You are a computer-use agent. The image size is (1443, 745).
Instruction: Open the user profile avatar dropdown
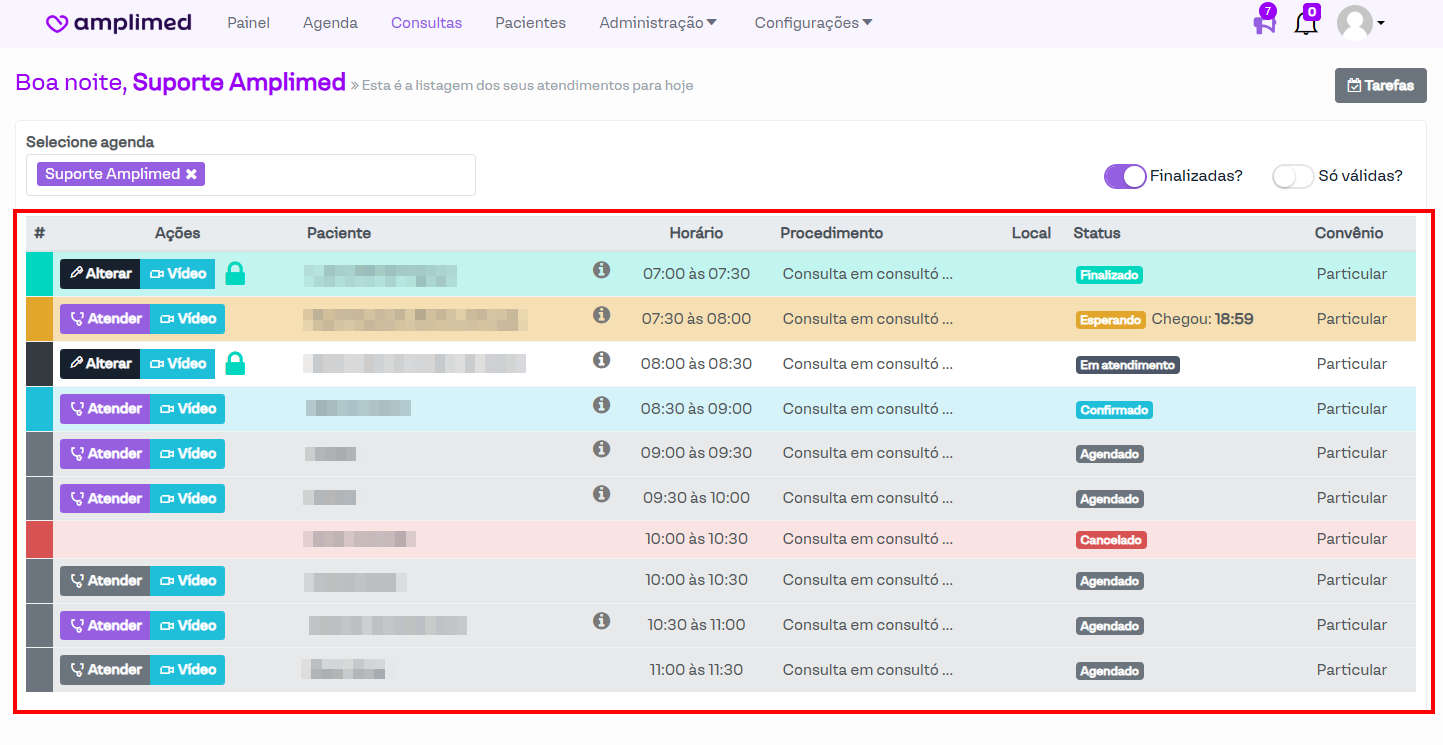[x=1360, y=23]
